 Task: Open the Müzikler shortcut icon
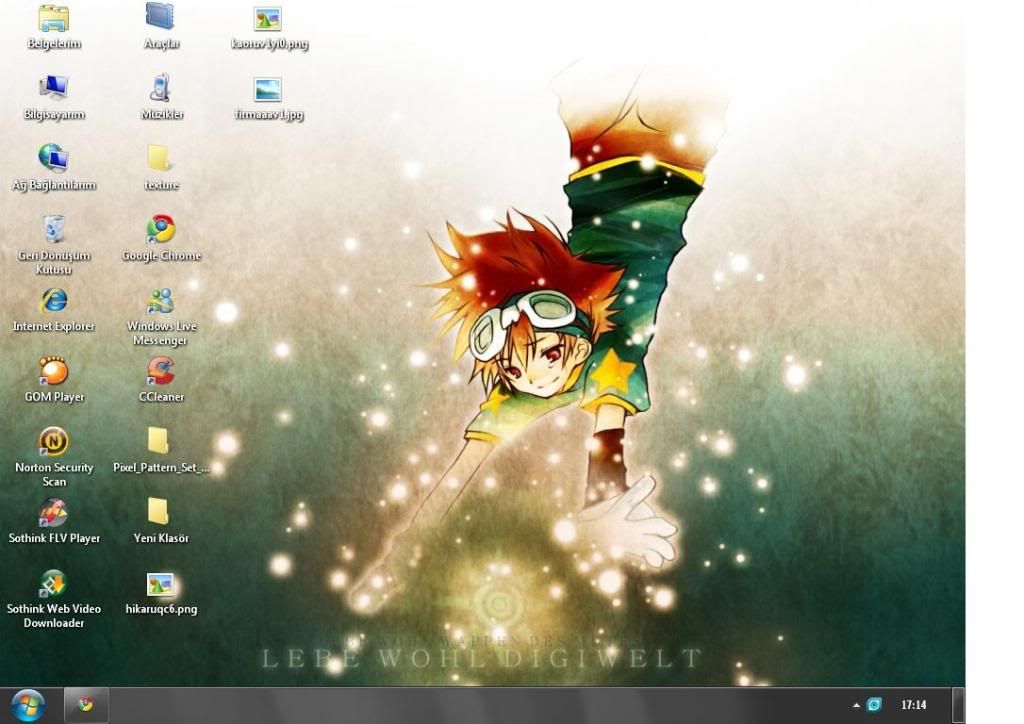(160, 88)
